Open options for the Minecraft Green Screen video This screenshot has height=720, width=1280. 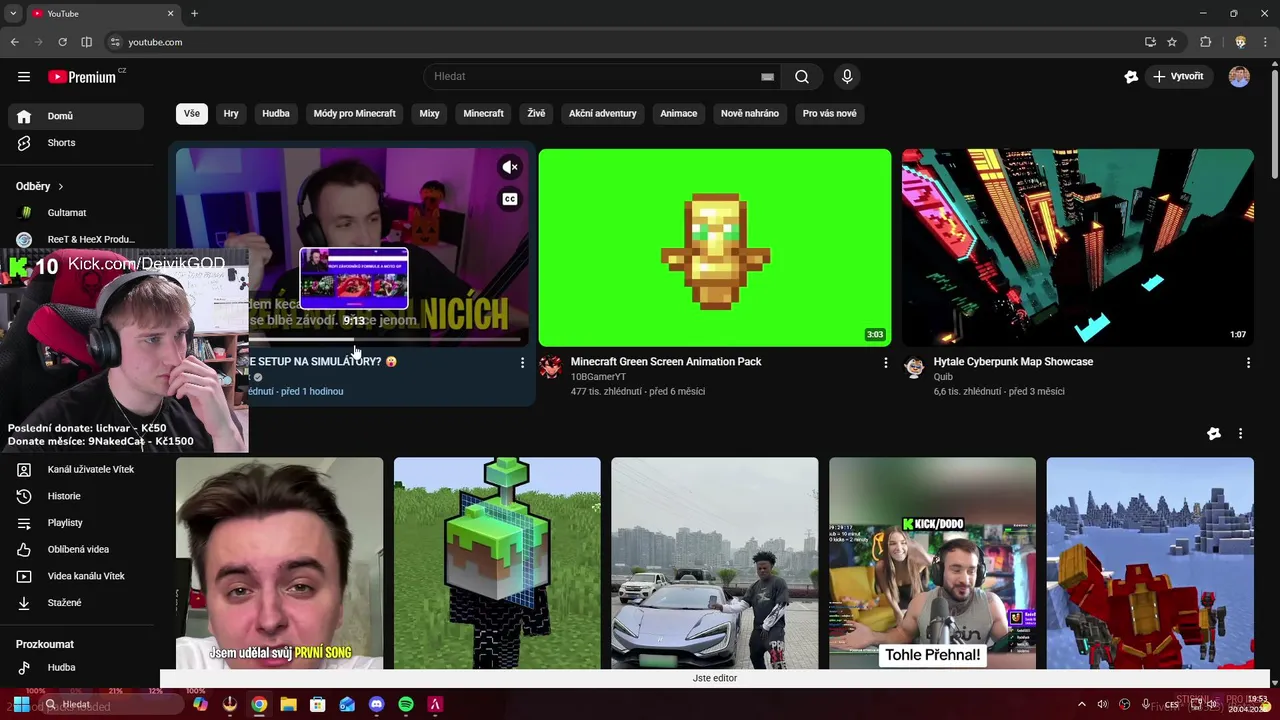(x=885, y=363)
